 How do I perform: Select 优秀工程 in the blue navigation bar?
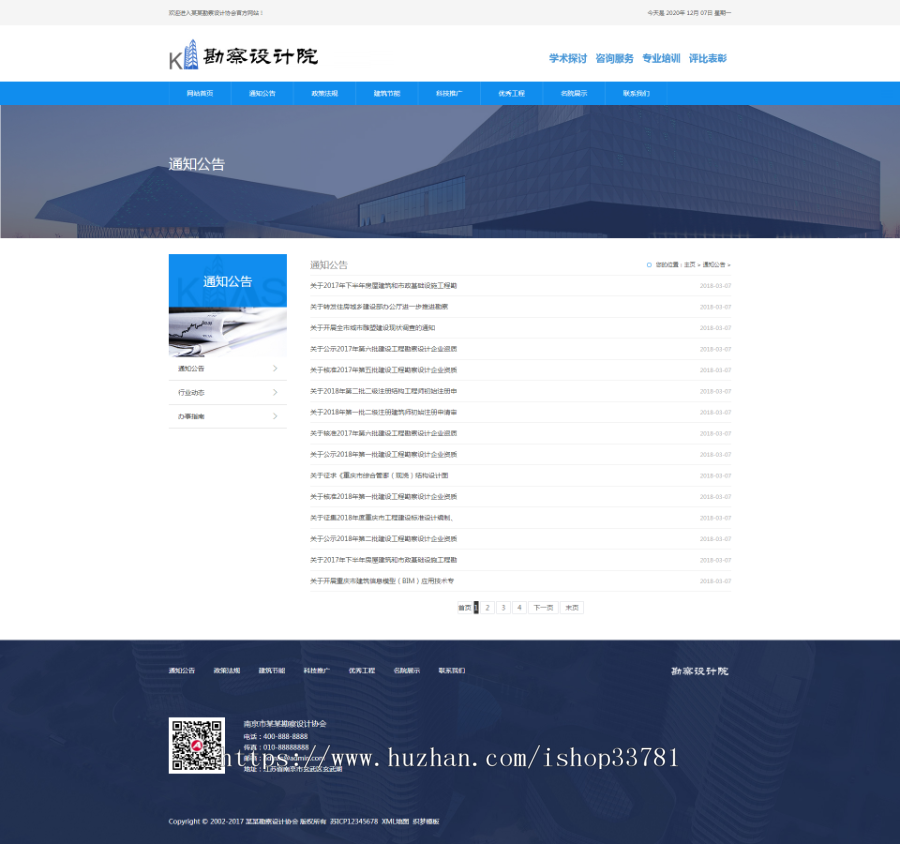pyautogui.click(x=511, y=93)
